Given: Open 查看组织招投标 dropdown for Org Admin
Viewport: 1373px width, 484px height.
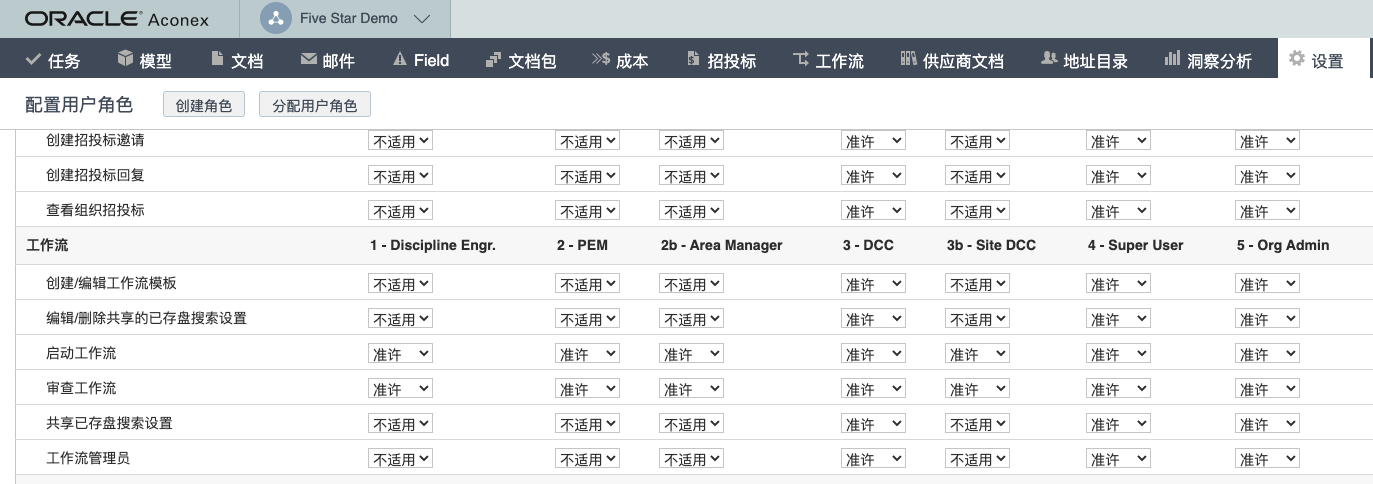Looking at the screenshot, I should coord(1267,211).
